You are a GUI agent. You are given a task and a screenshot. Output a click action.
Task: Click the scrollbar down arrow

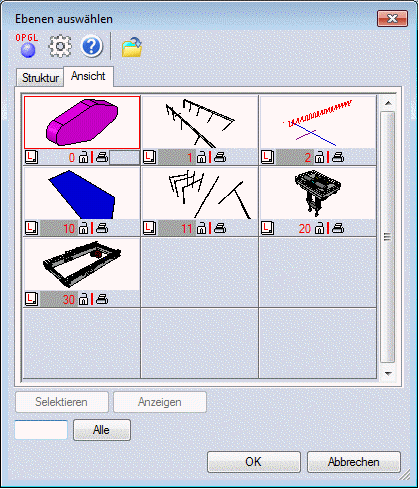(x=388, y=373)
